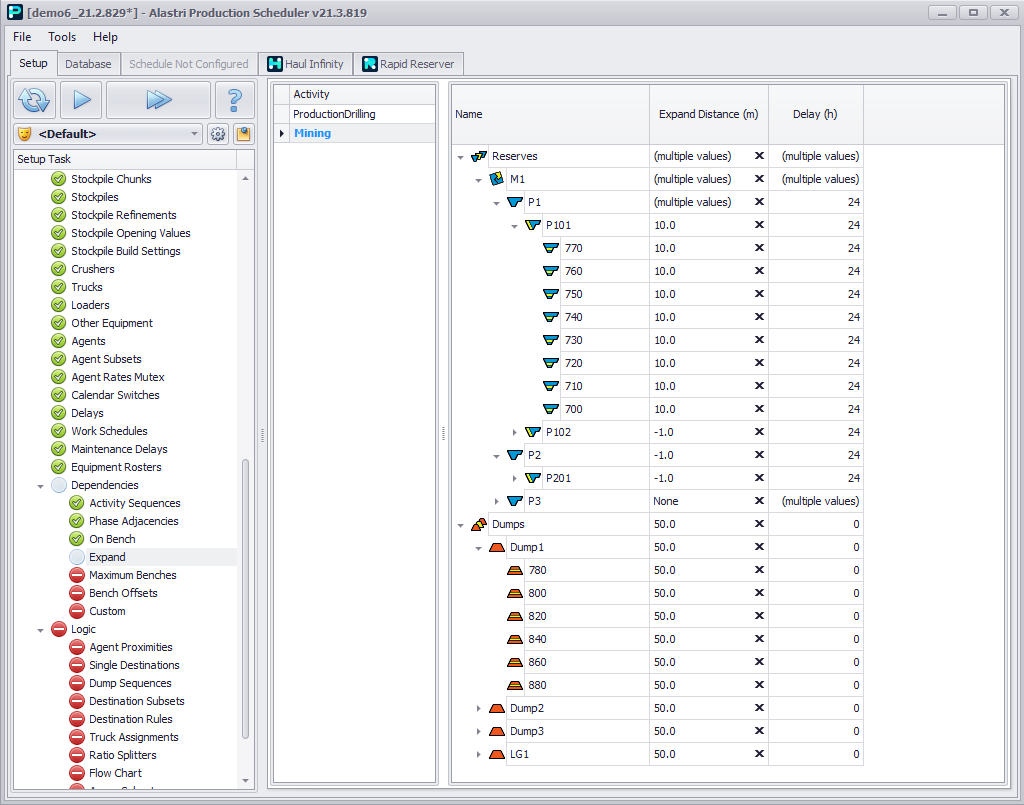Collapse the Dependencies section in Setup Task
The height and width of the screenshot is (805, 1024).
[41, 485]
